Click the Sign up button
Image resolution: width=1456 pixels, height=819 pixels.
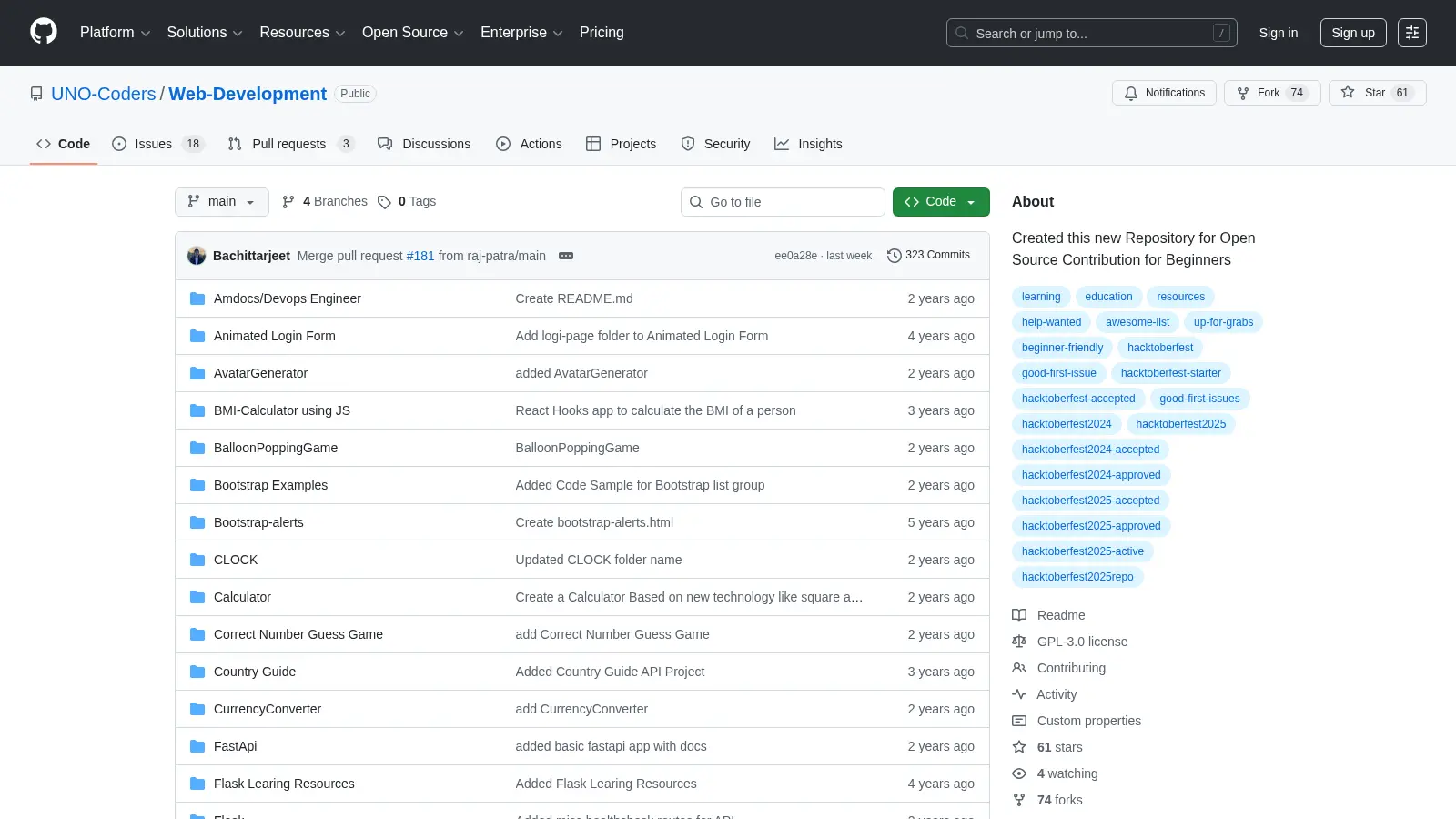point(1353,33)
